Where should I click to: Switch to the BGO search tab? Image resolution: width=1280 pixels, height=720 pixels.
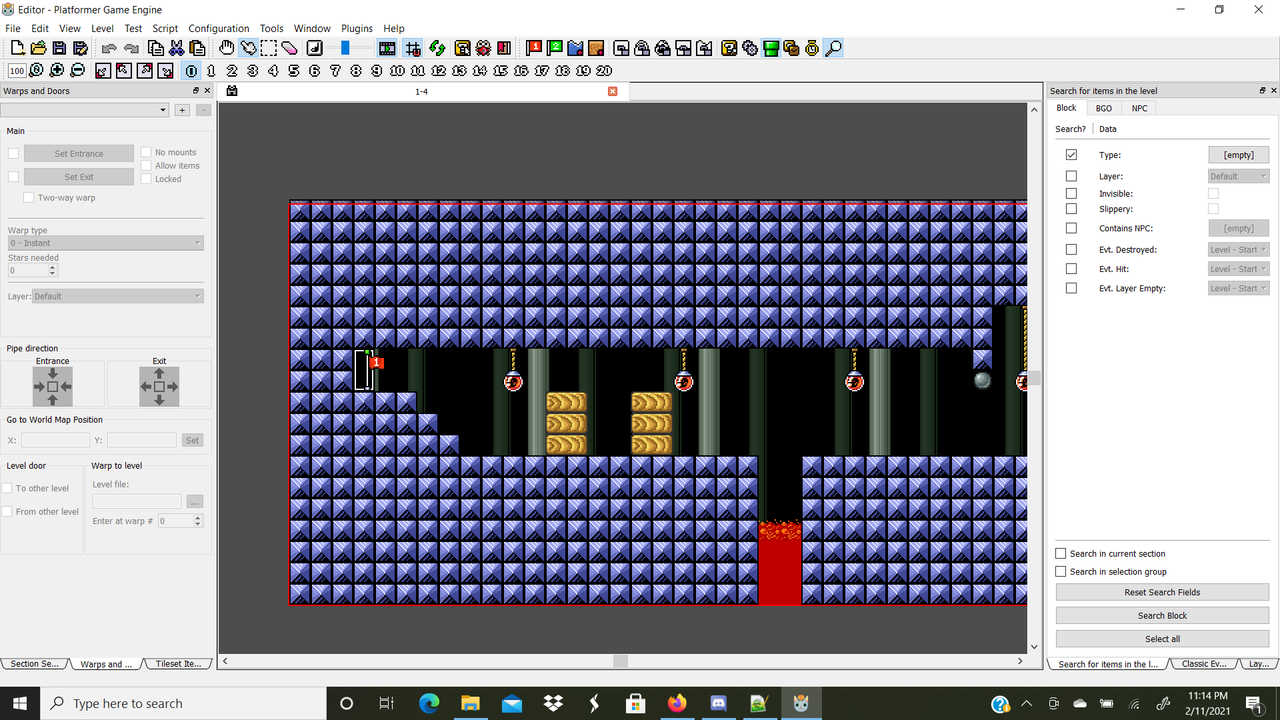1103,108
